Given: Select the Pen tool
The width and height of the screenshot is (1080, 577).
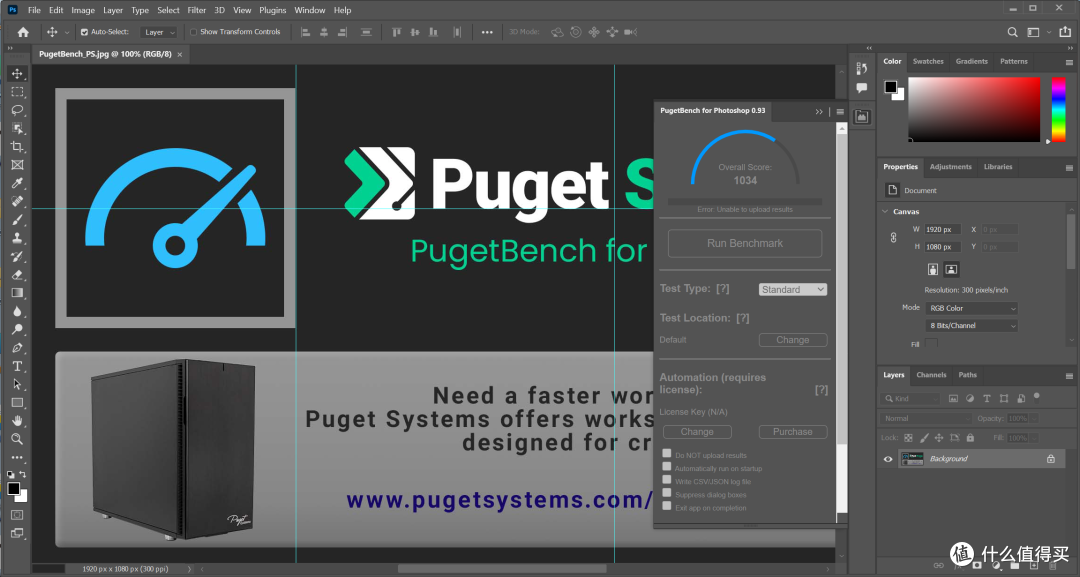Looking at the screenshot, I should (x=17, y=348).
